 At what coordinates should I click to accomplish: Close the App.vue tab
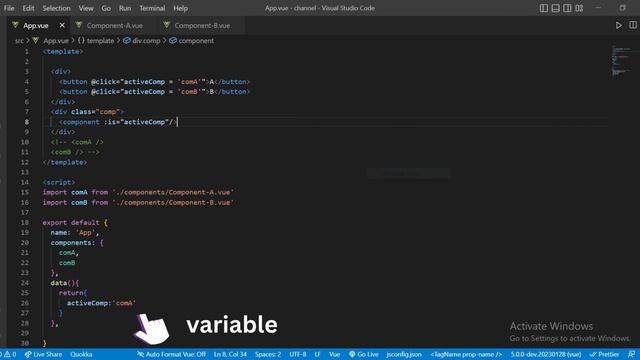click(62, 25)
